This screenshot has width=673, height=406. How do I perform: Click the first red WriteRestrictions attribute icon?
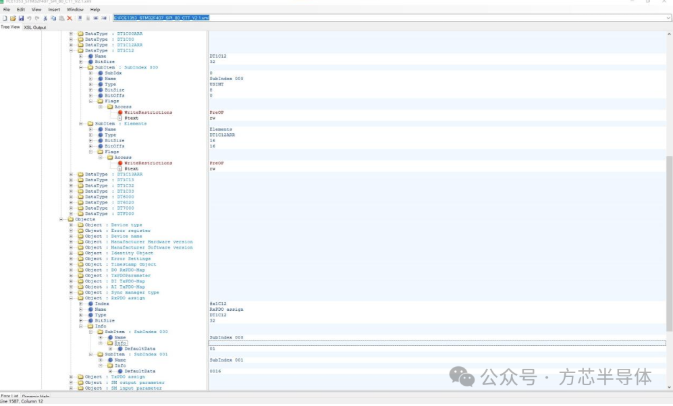point(120,112)
